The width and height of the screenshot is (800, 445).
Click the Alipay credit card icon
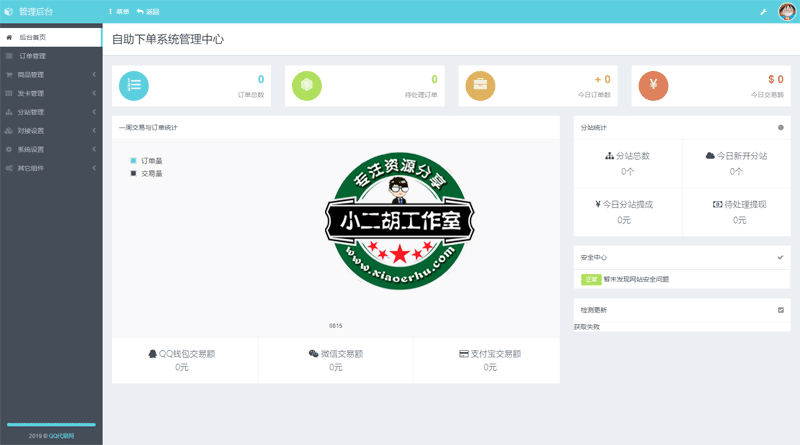(x=464, y=354)
